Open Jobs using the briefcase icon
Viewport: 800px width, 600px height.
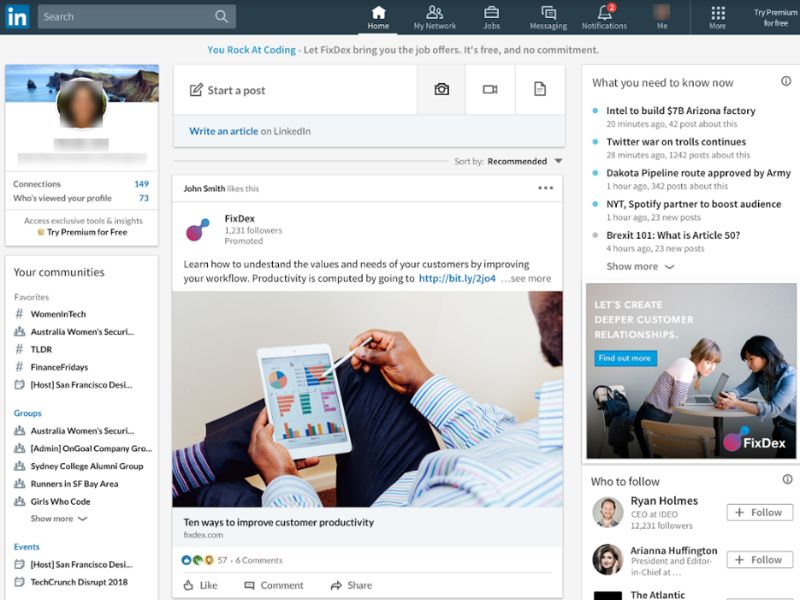[491, 13]
